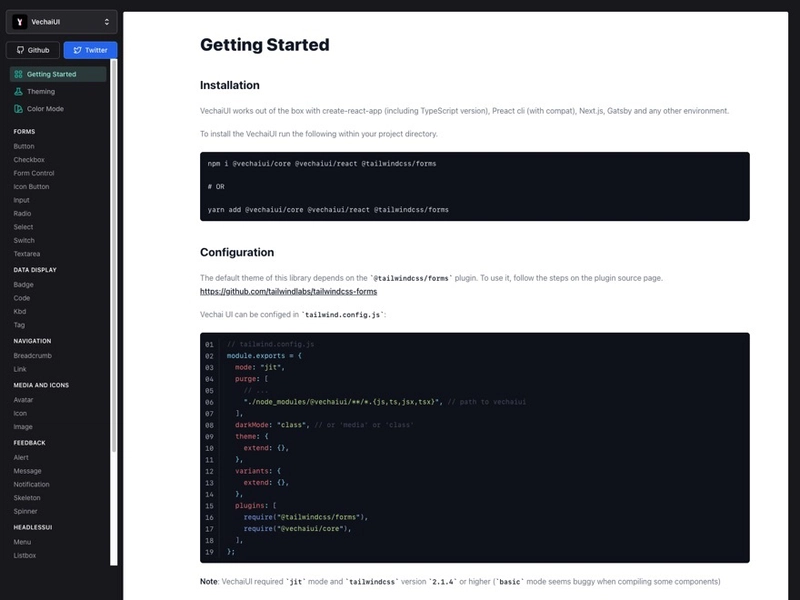Image resolution: width=800 pixels, height=600 pixels.
Task: Open the Button docs link
Action: click(24, 146)
